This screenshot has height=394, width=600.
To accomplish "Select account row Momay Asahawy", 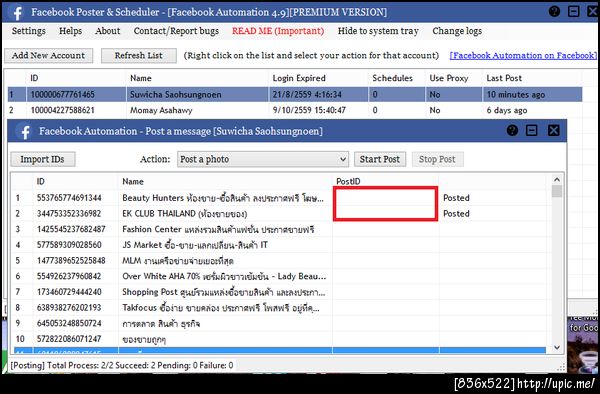I will (295, 110).
